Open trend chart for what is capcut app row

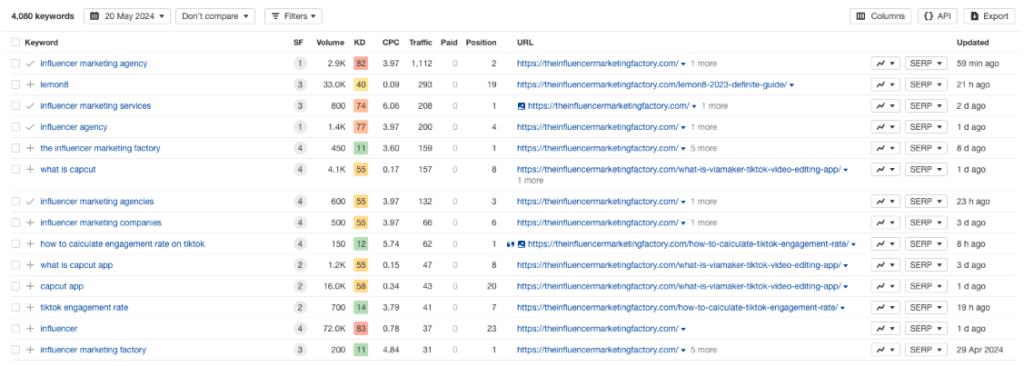885,265
